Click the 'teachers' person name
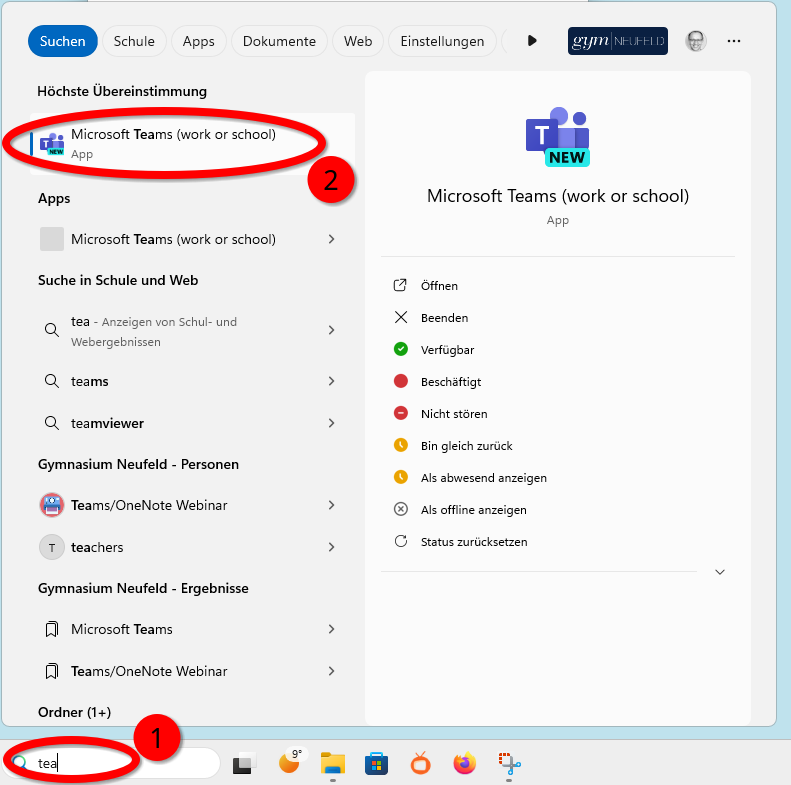 click(x=97, y=547)
